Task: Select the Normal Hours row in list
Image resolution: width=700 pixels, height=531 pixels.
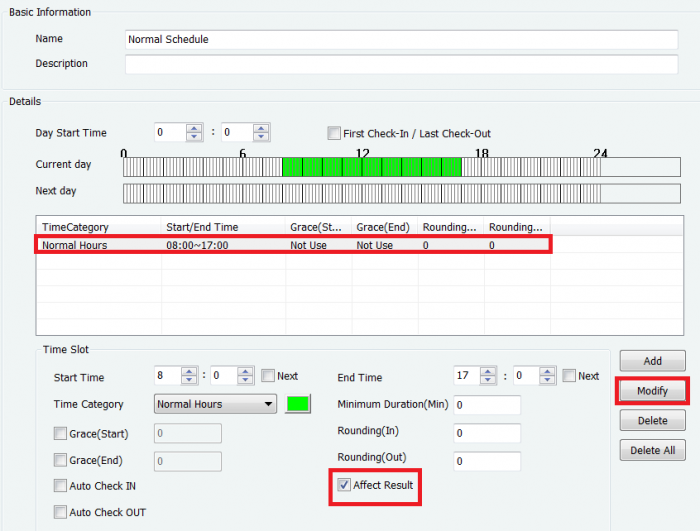Action: point(290,245)
